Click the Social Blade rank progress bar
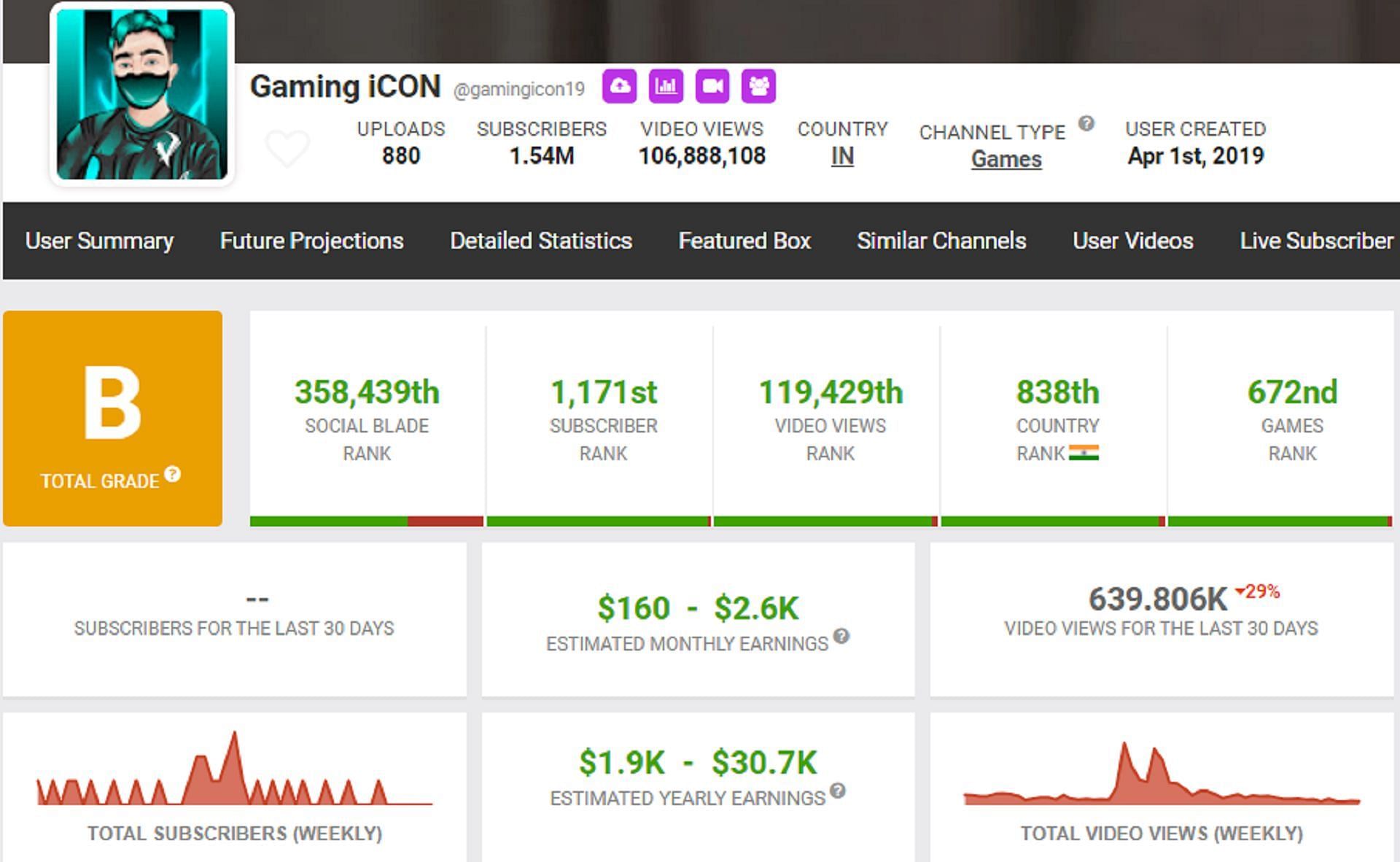Viewport: 1400px width, 862px height. pyautogui.click(x=366, y=521)
